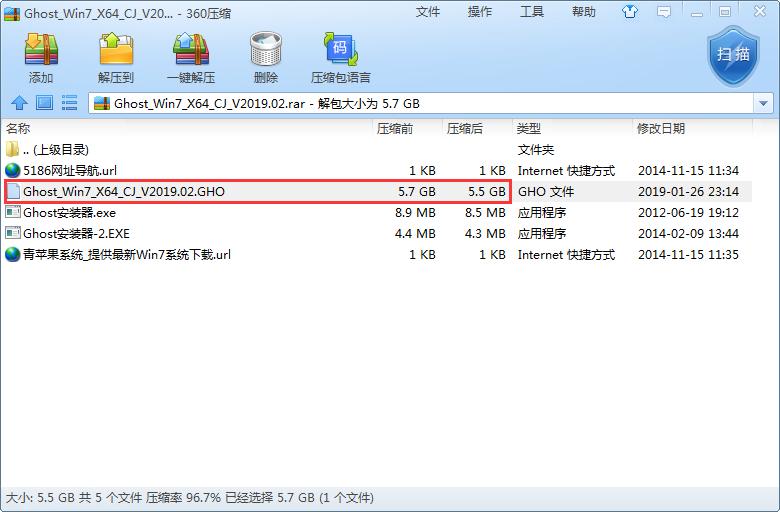
Task: Click the globe icon of 5186网址导航.url
Action: click(12, 170)
